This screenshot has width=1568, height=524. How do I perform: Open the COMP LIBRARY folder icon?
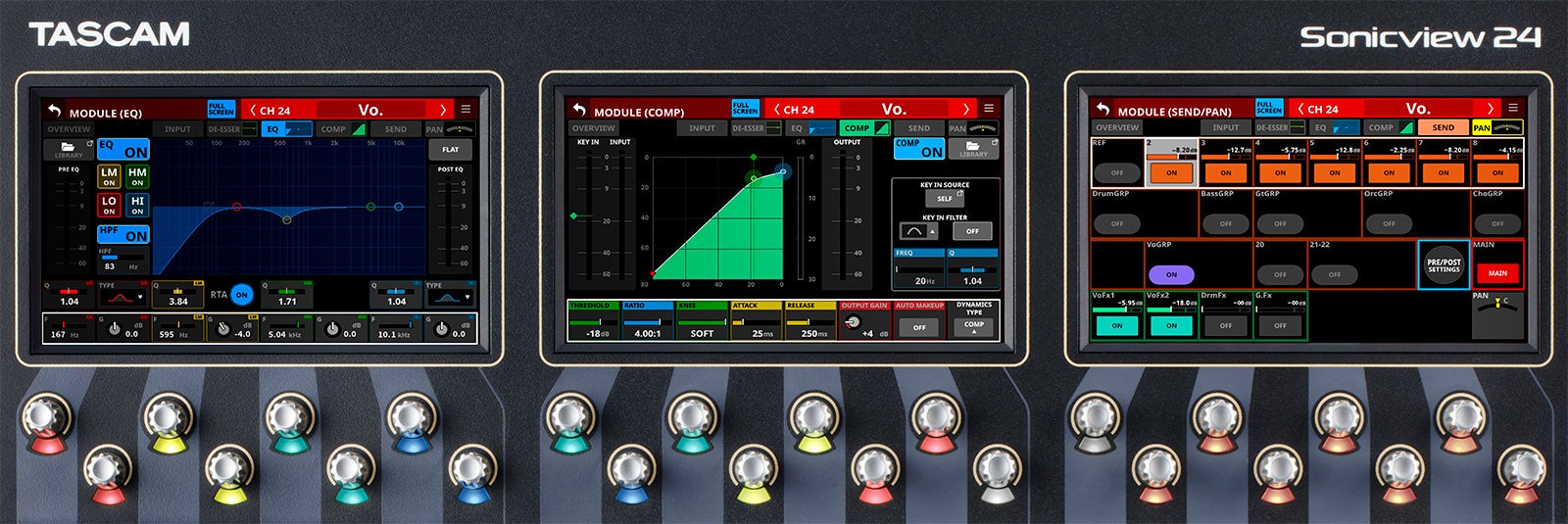973,149
